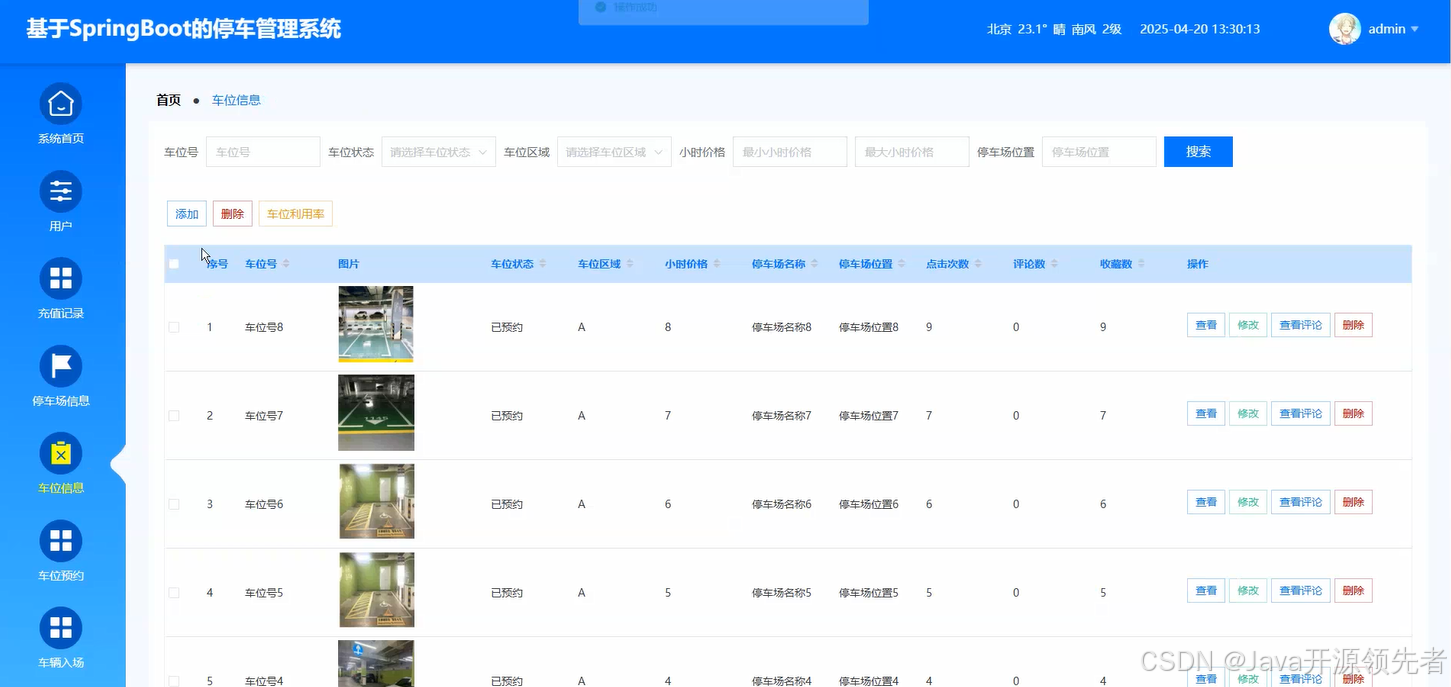This screenshot has height=687, width=1451.
Task: Open the 车位状态 dropdown selector
Action: click(438, 151)
